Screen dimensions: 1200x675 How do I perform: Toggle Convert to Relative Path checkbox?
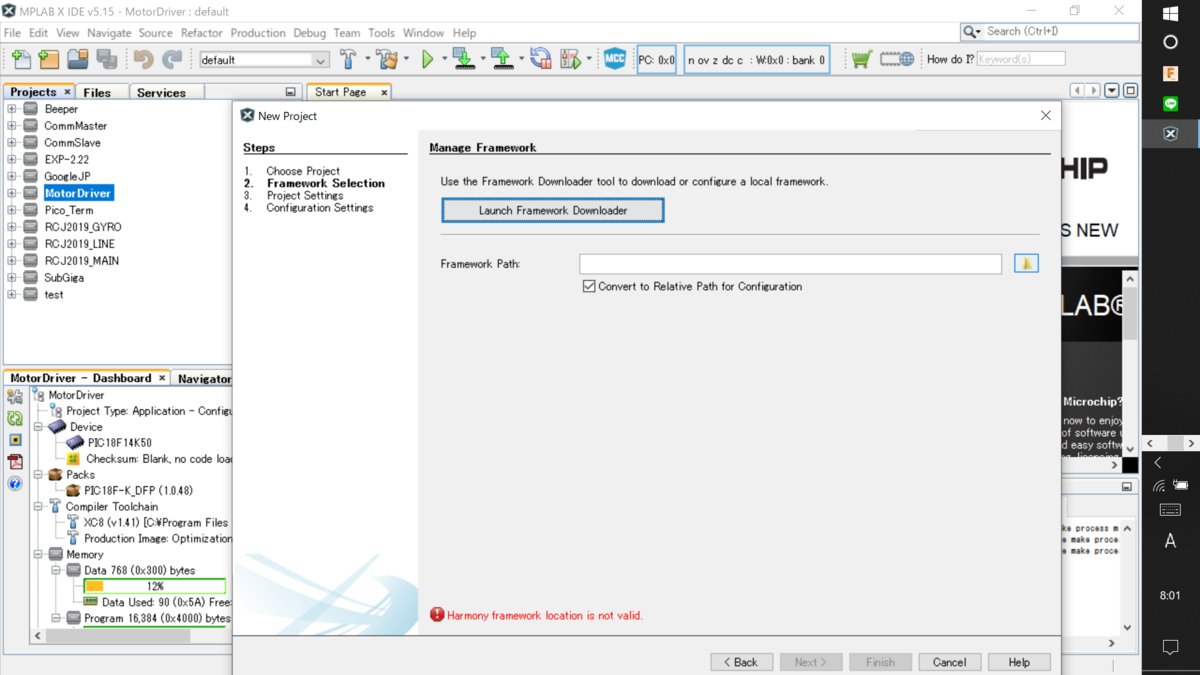pyautogui.click(x=589, y=286)
